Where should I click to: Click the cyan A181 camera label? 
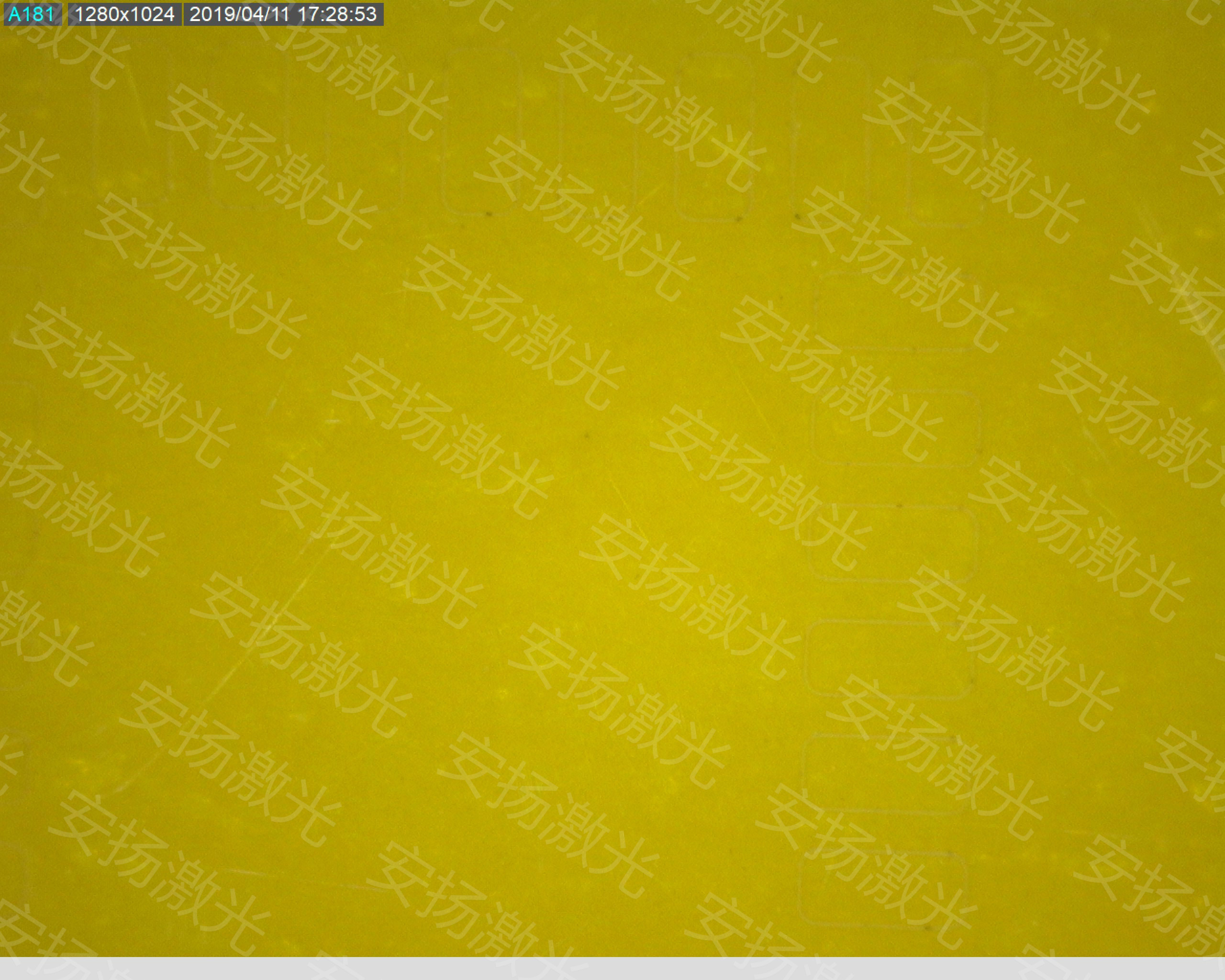(x=32, y=14)
